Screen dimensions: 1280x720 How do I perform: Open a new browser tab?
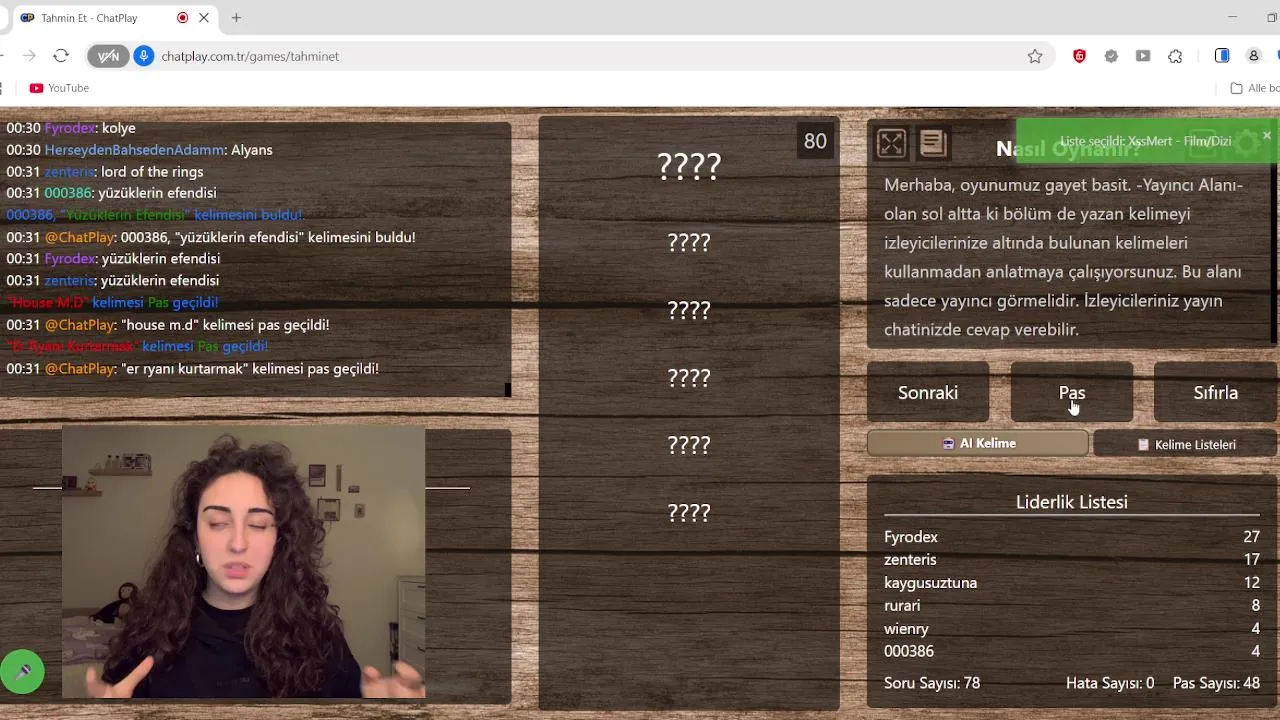tap(236, 18)
